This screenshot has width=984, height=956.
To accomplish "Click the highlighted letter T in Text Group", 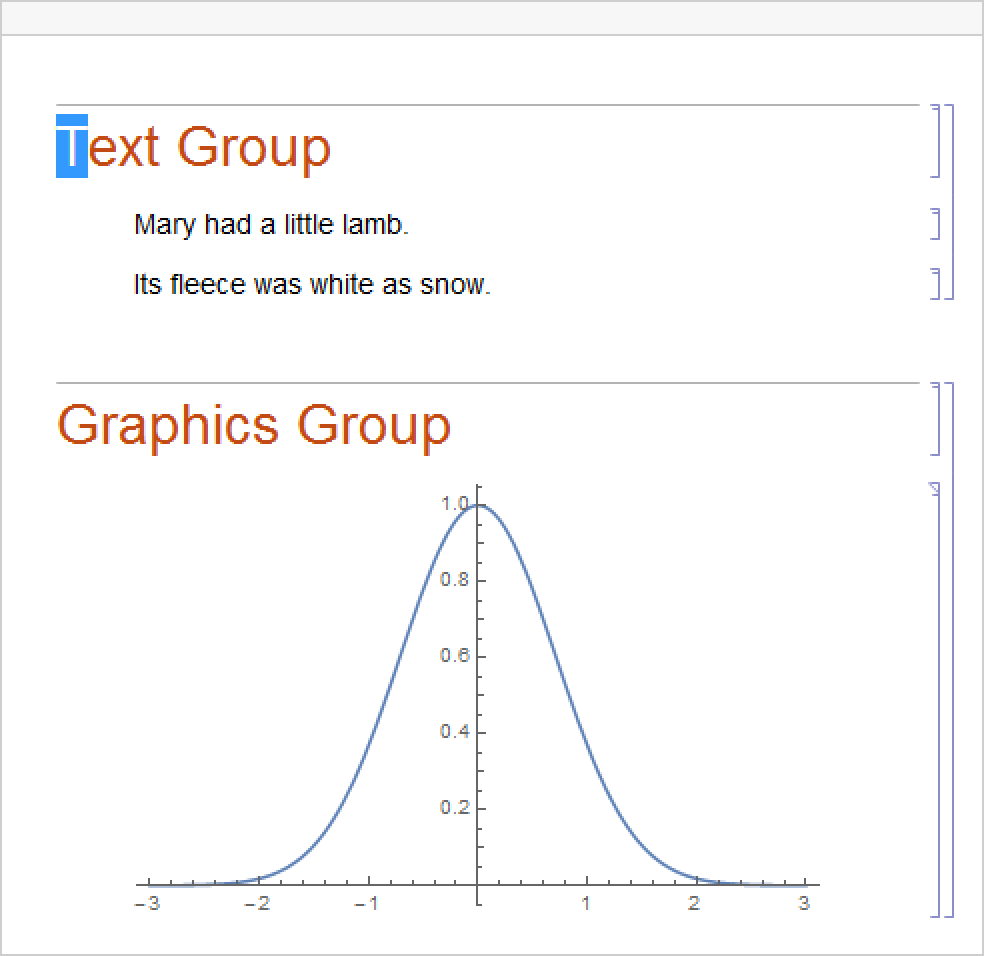I will tap(72, 146).
